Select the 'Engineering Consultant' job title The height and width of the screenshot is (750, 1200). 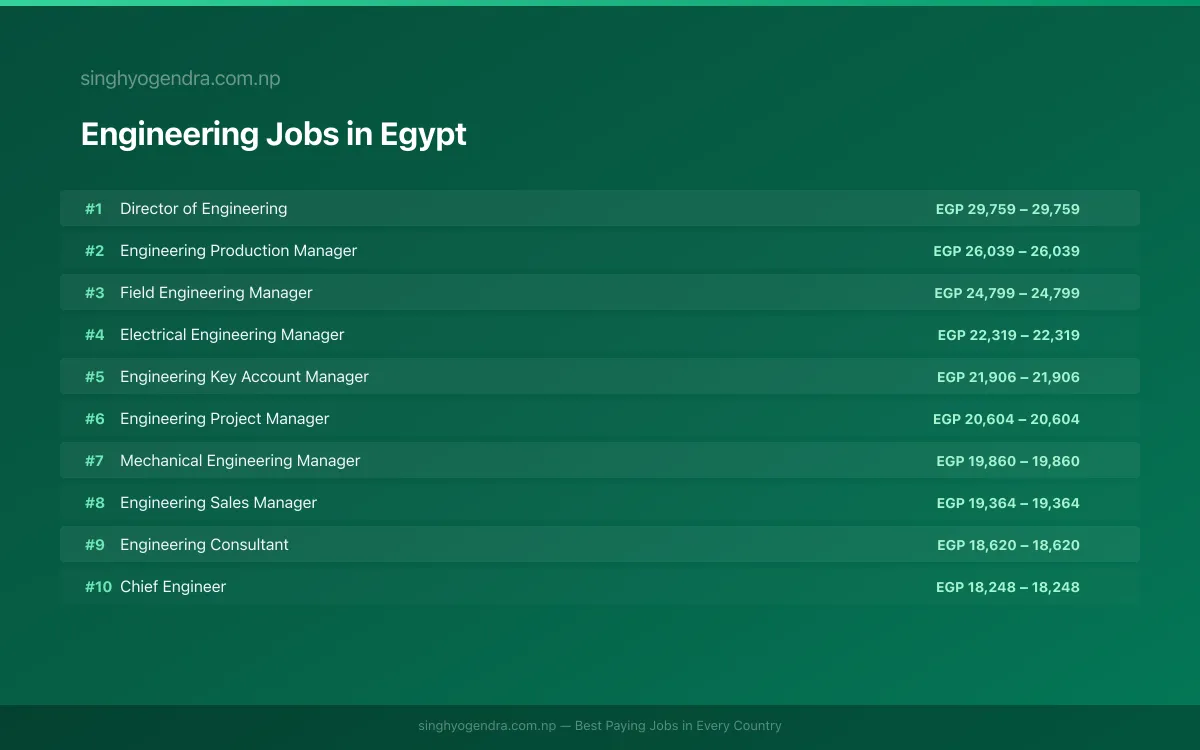[204, 545]
